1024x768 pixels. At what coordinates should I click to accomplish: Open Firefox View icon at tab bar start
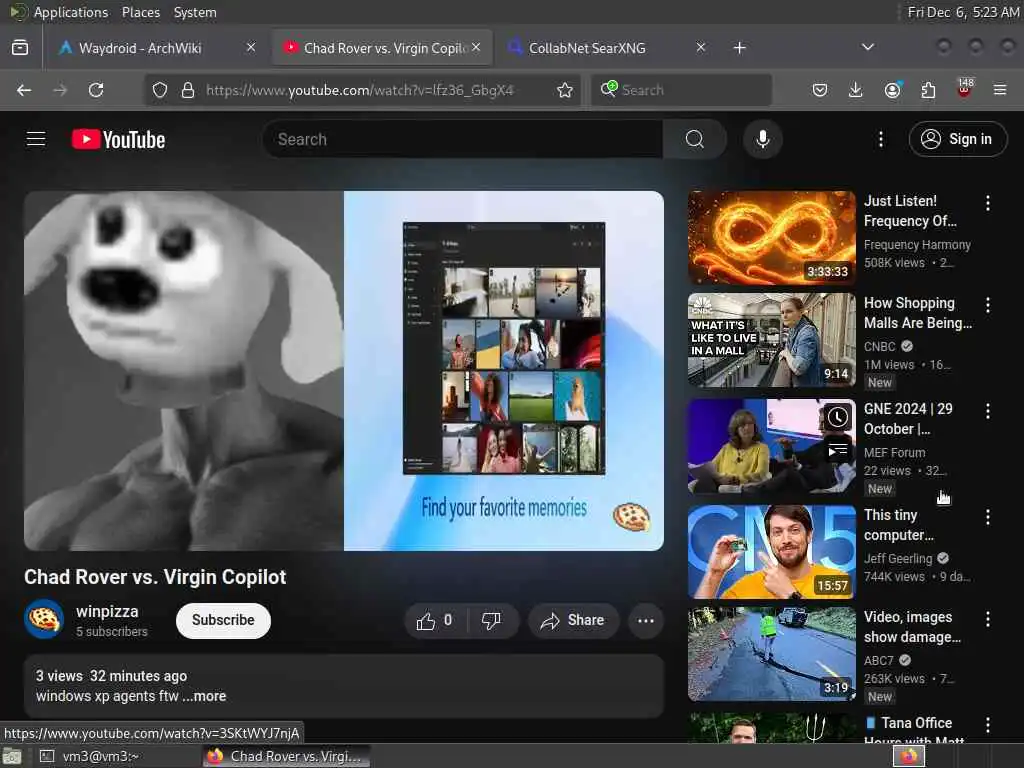20,48
